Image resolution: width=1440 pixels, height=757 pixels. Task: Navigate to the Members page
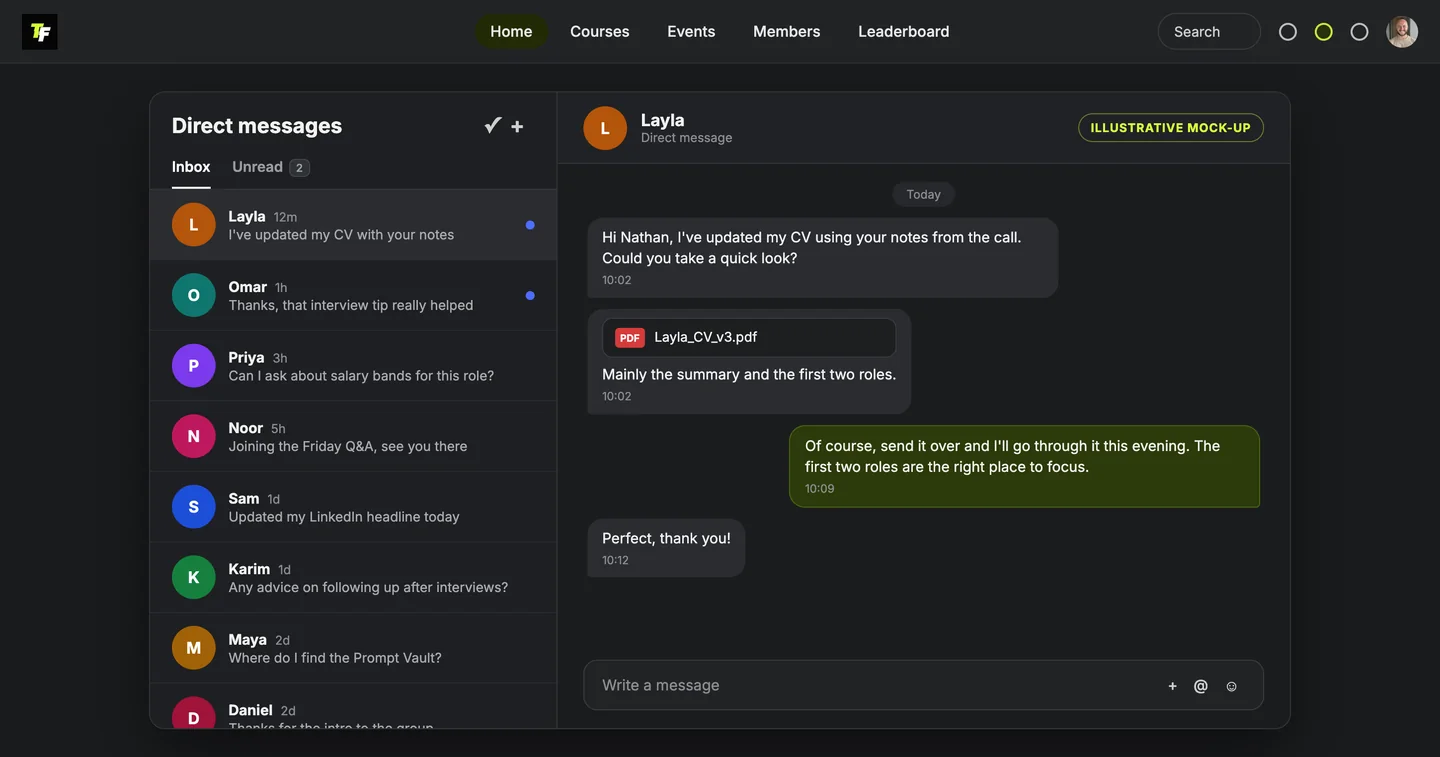(787, 32)
